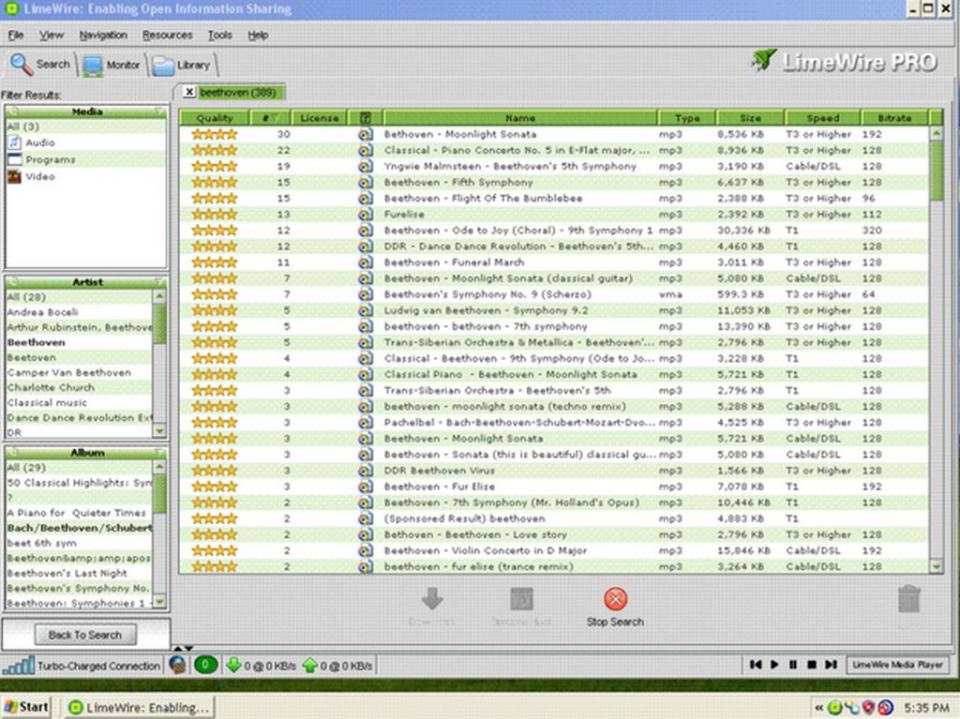Open the View menu
The width and height of the screenshot is (960, 719).
[51, 35]
